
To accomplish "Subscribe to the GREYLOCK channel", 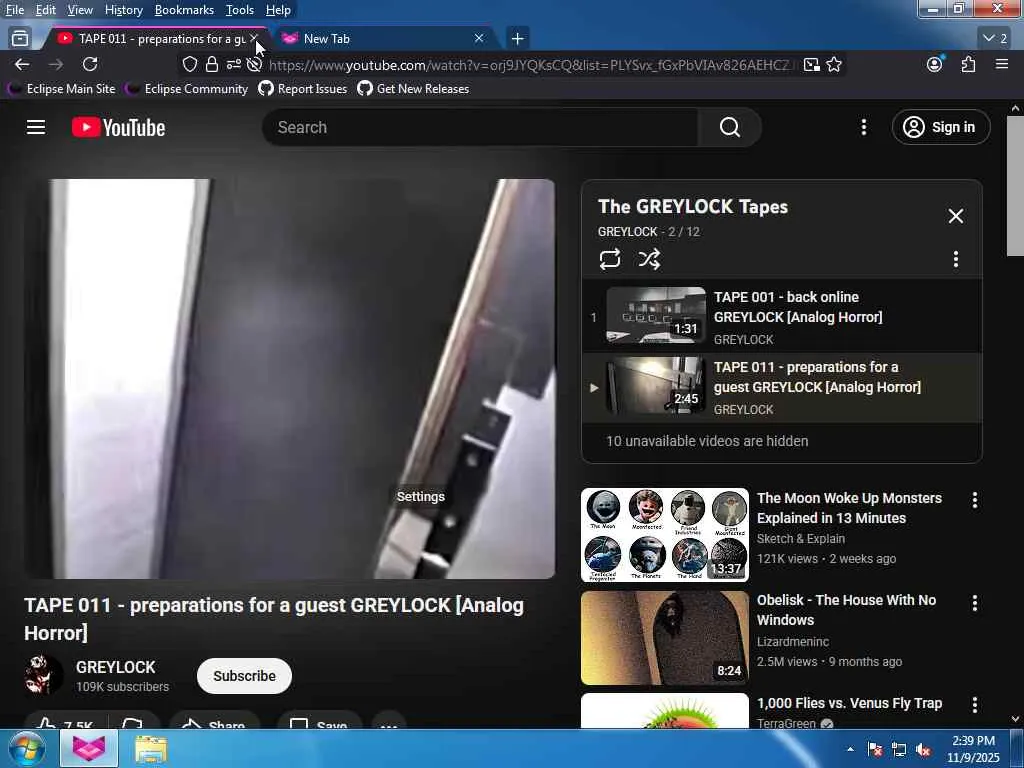I will click(x=244, y=676).
